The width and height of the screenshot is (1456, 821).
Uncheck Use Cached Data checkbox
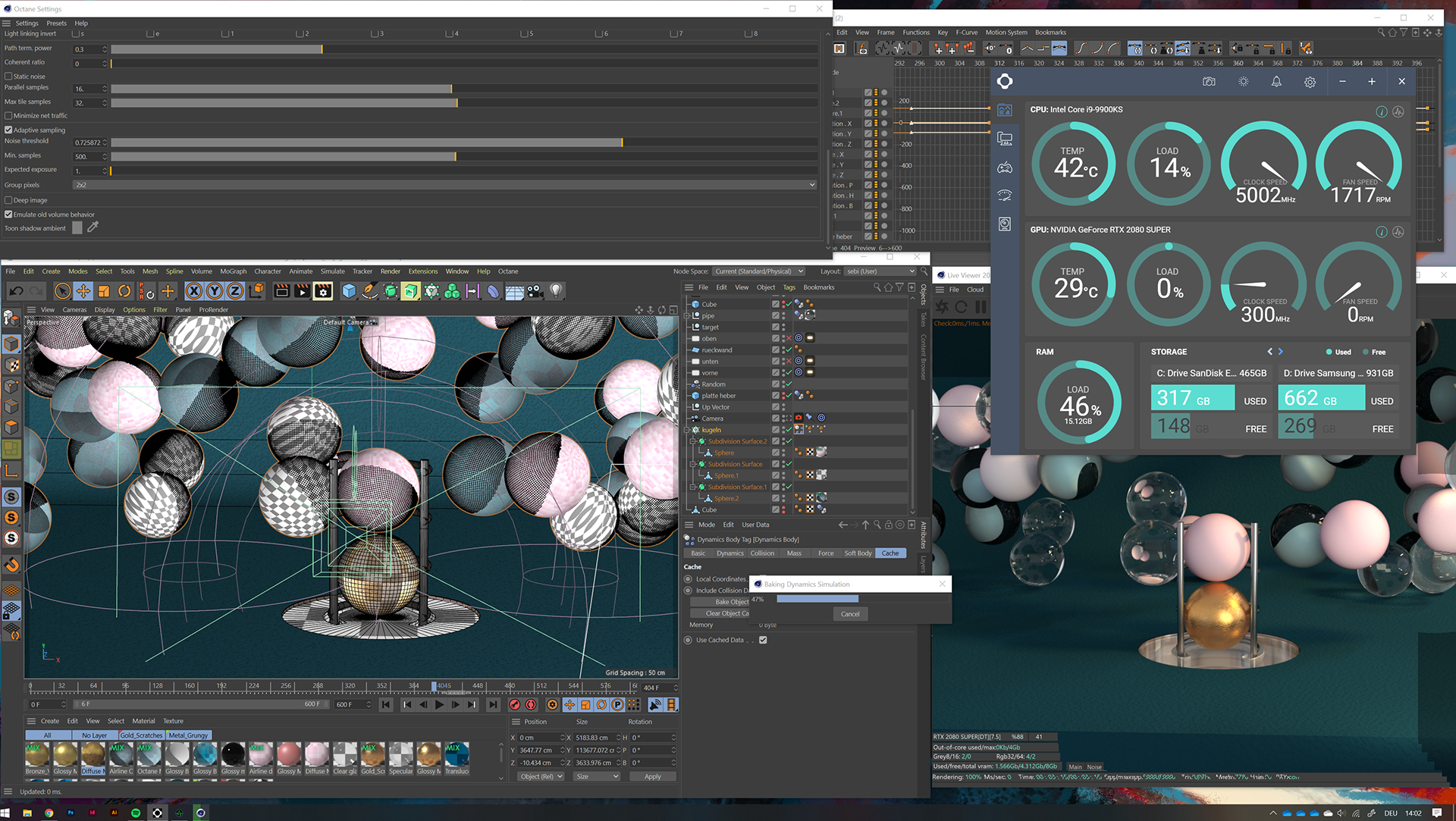pos(763,640)
